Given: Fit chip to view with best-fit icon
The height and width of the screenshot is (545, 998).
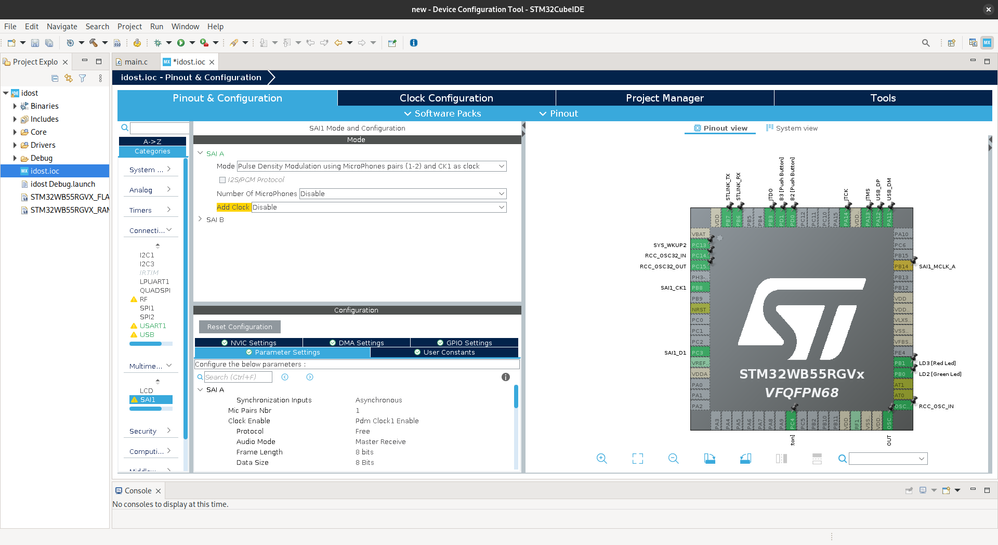Looking at the screenshot, I should coord(637,458).
